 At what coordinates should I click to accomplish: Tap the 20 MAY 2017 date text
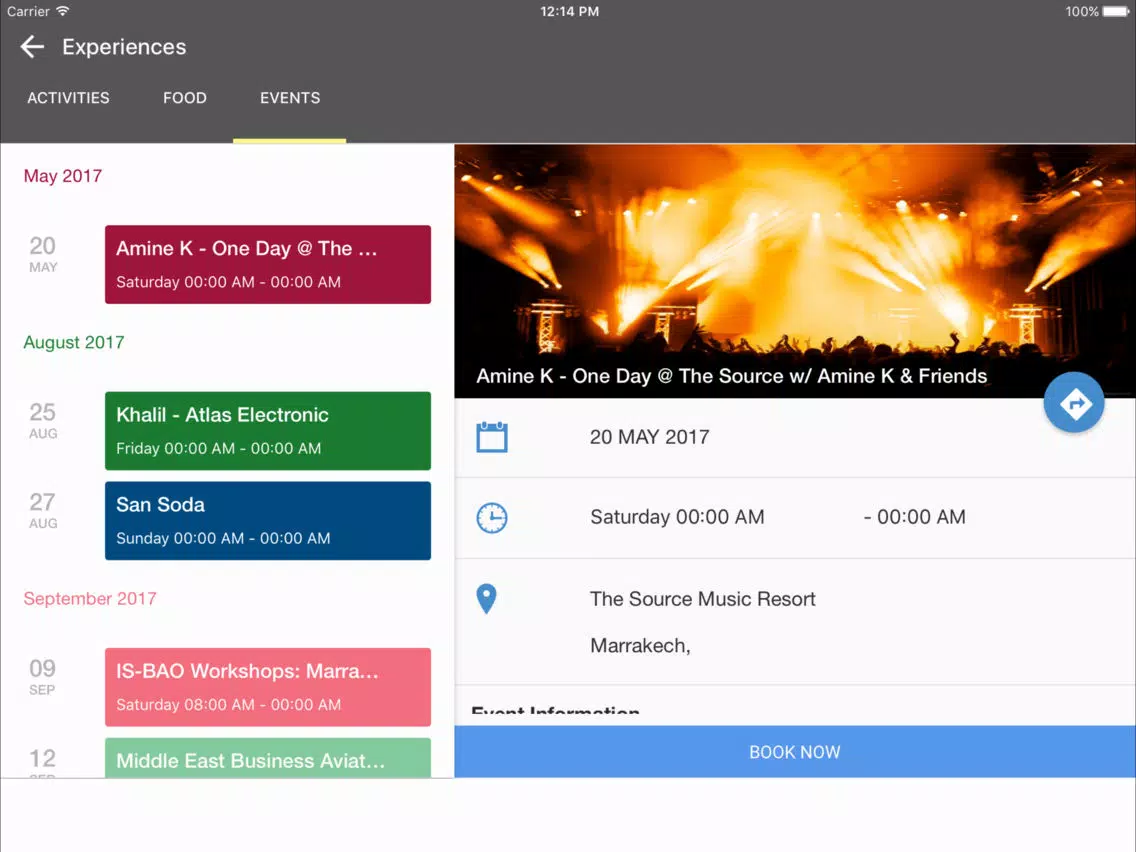click(650, 437)
